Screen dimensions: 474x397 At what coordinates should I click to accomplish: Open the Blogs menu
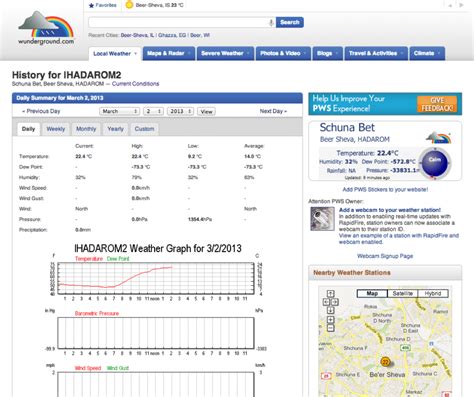(327, 53)
